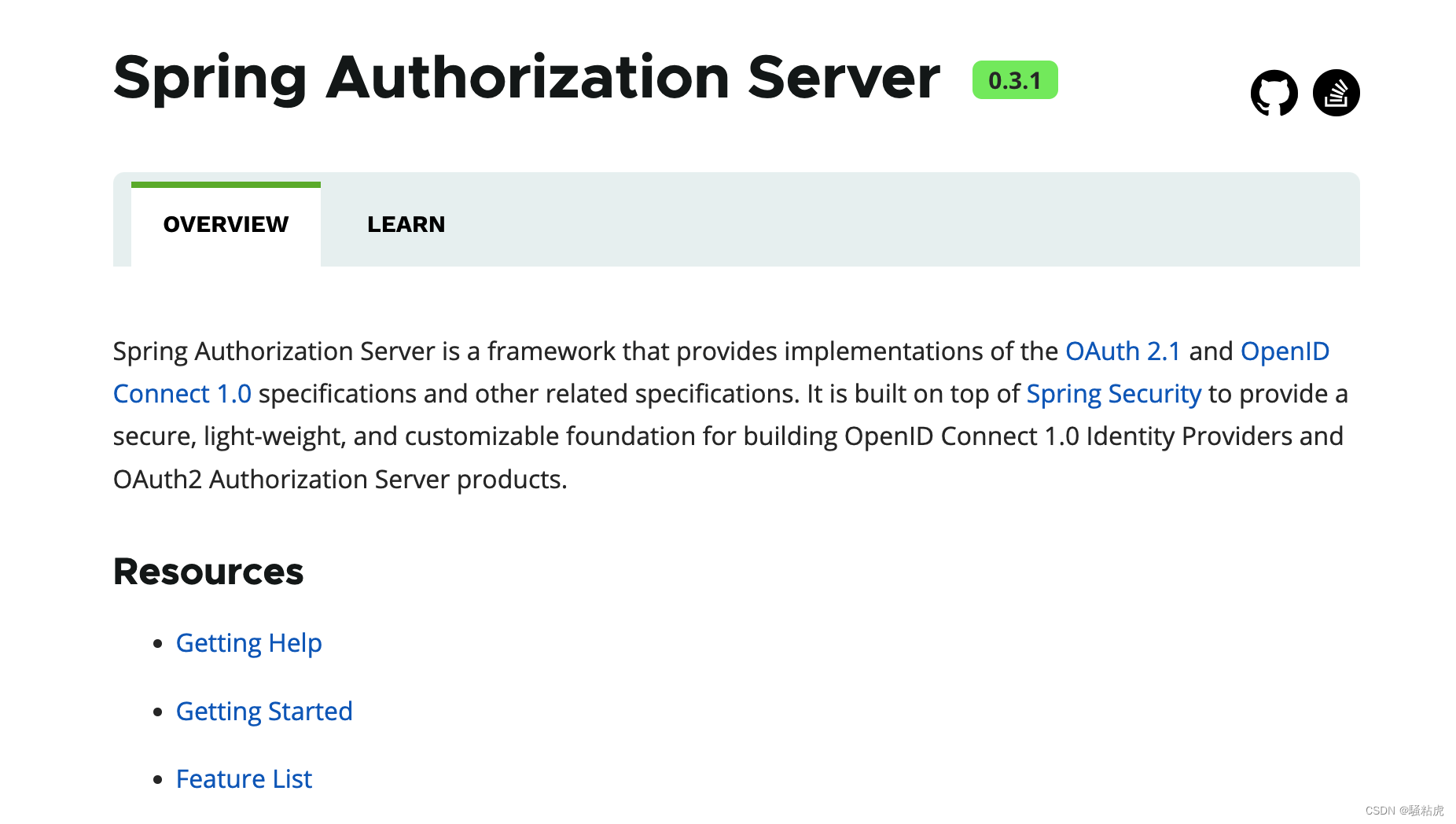Open the Feature List resource link
Screen dimensions: 1456x824
[x=244, y=779]
